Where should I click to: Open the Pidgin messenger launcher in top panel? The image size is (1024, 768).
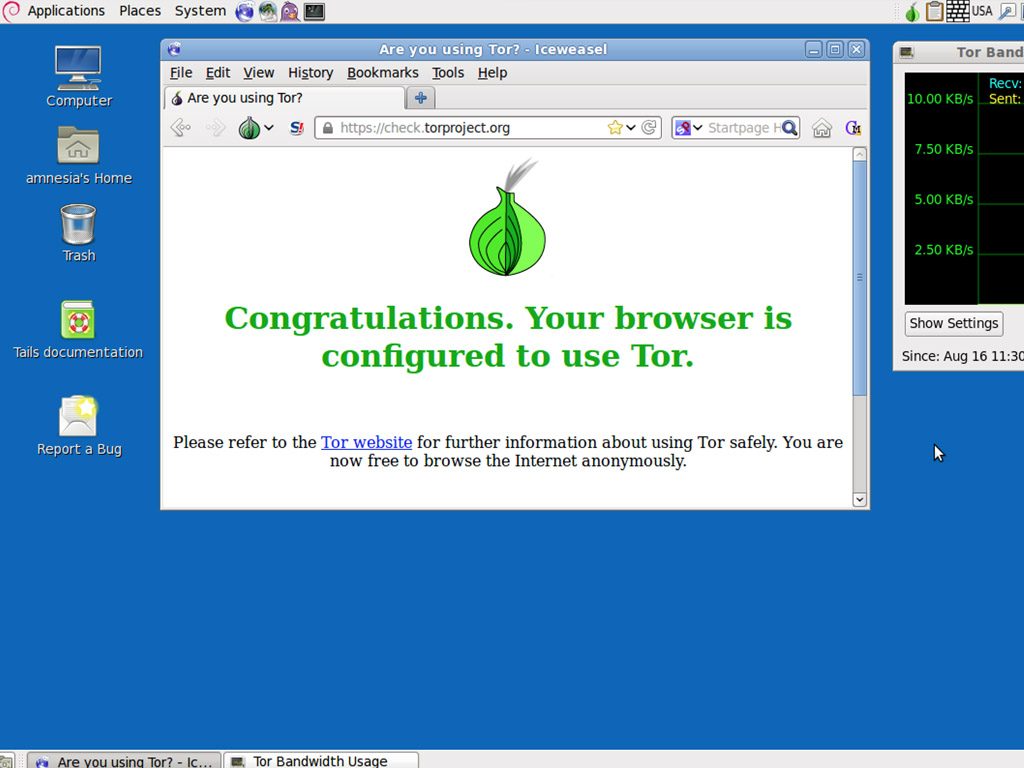pos(290,12)
